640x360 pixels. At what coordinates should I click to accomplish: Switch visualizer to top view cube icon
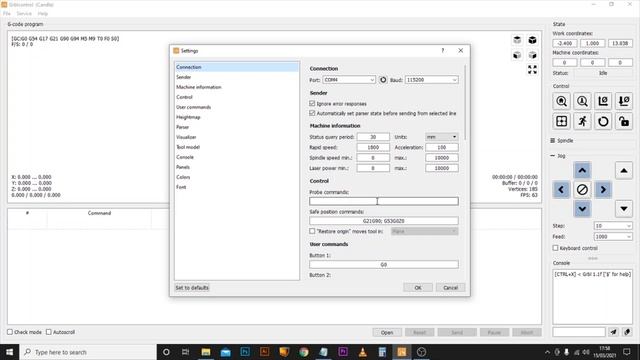click(x=517, y=40)
